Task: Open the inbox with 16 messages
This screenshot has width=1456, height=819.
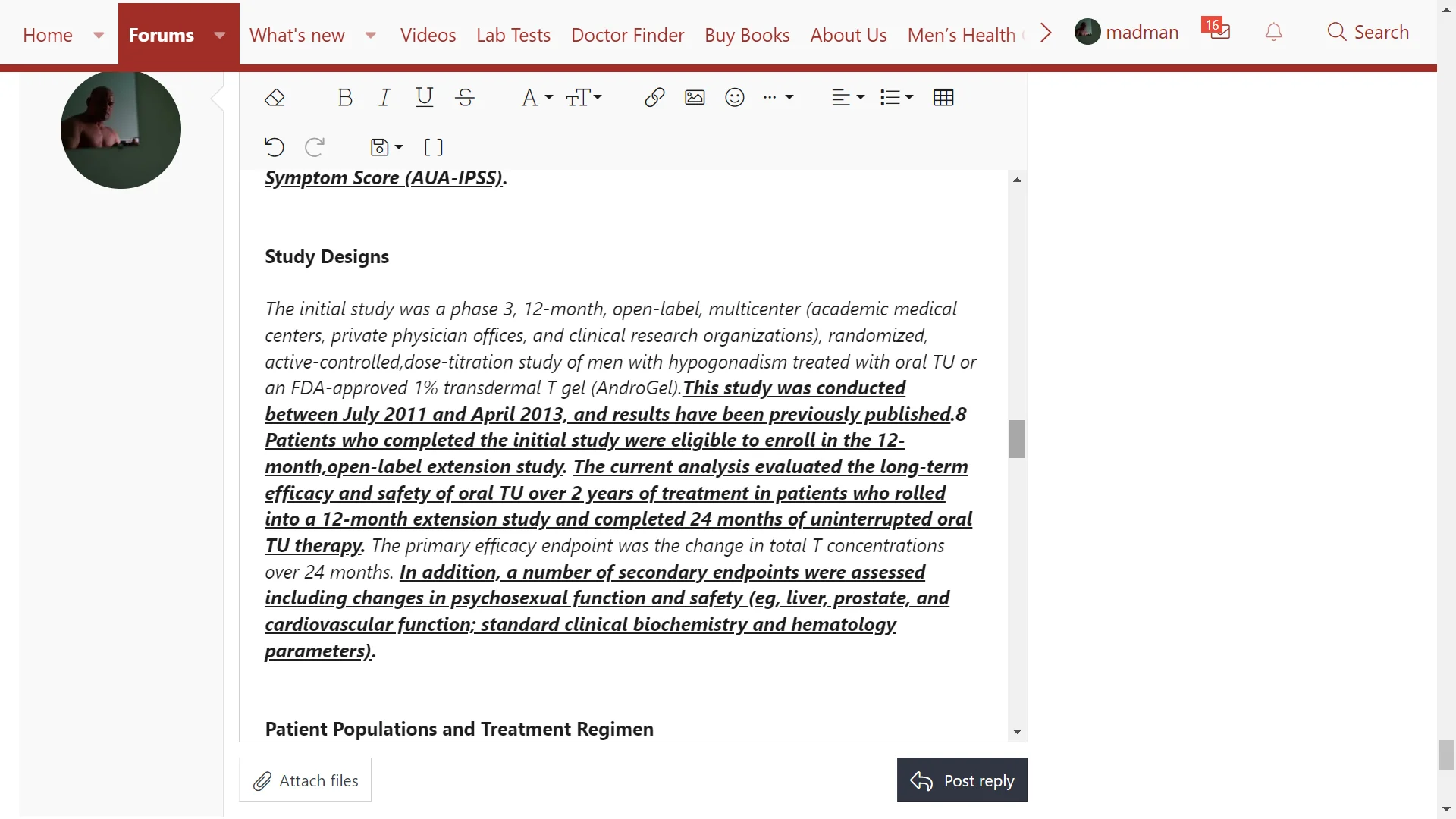Action: (x=1216, y=30)
